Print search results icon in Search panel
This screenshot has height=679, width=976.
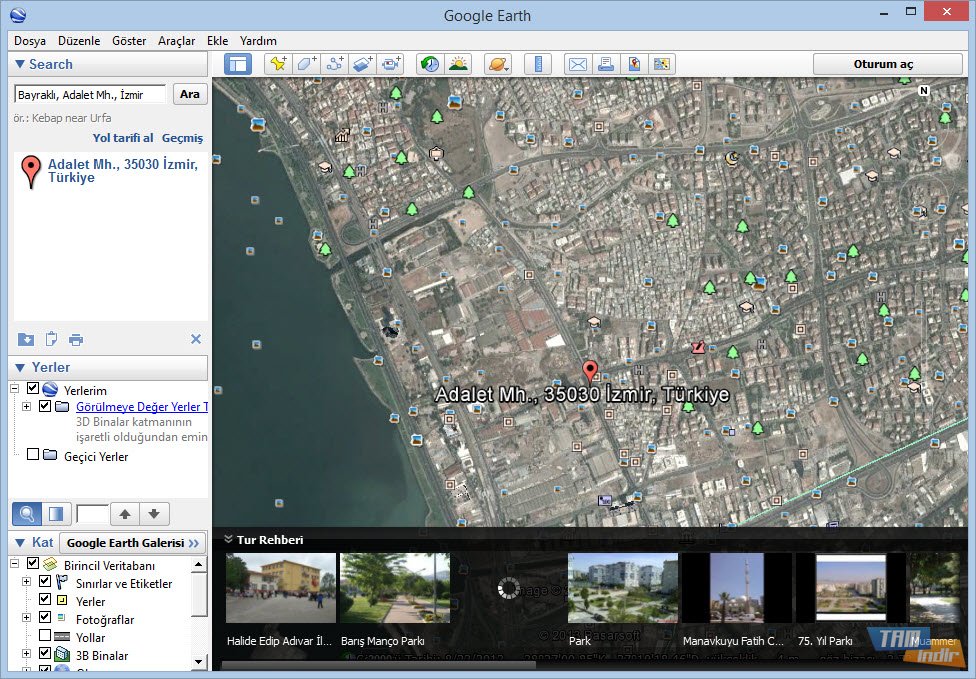[76, 340]
